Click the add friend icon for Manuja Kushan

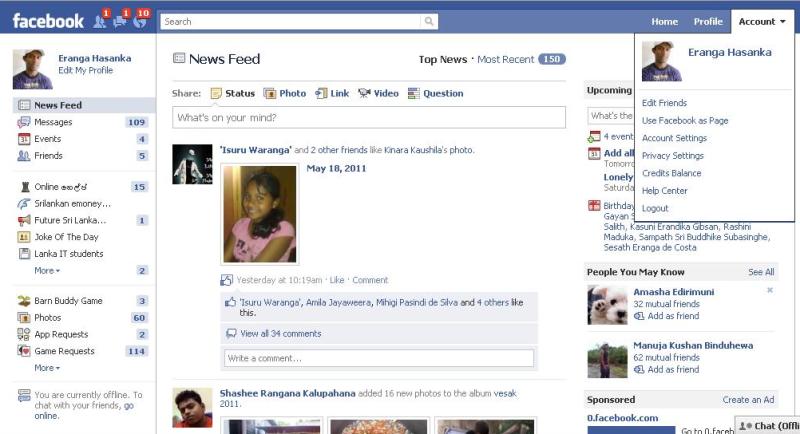coord(639,370)
